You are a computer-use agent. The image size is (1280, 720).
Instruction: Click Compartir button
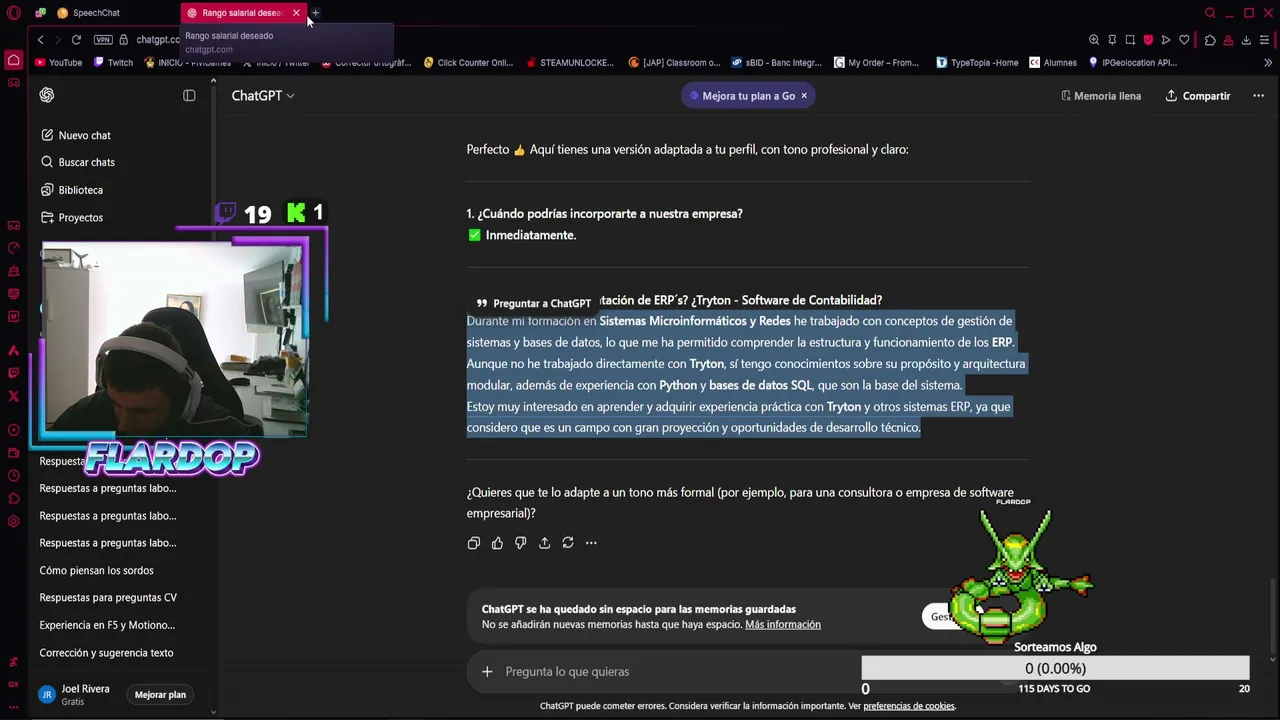(1198, 95)
